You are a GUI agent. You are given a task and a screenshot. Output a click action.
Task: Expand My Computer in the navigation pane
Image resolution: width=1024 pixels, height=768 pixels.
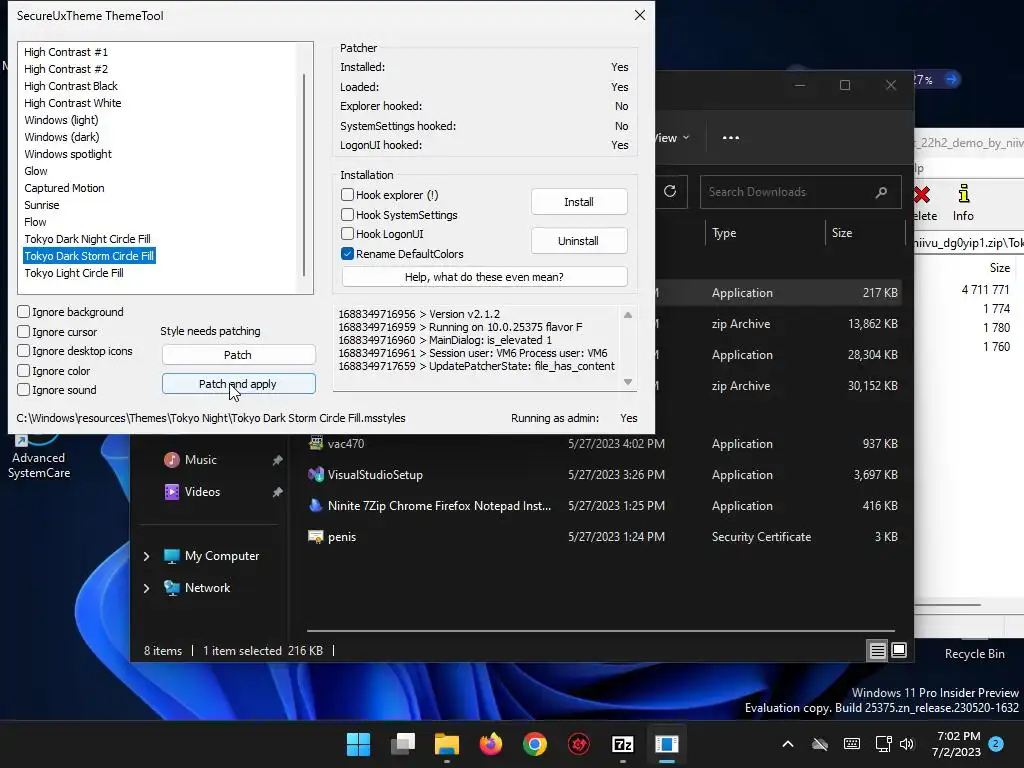click(146, 556)
